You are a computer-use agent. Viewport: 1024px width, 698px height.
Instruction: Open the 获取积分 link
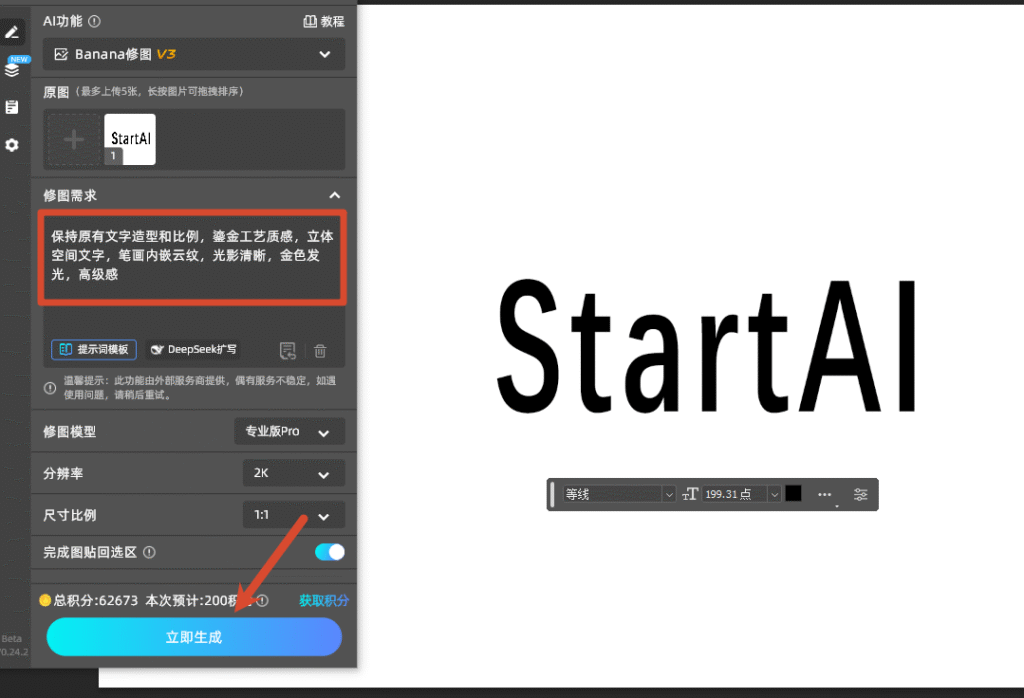323,601
